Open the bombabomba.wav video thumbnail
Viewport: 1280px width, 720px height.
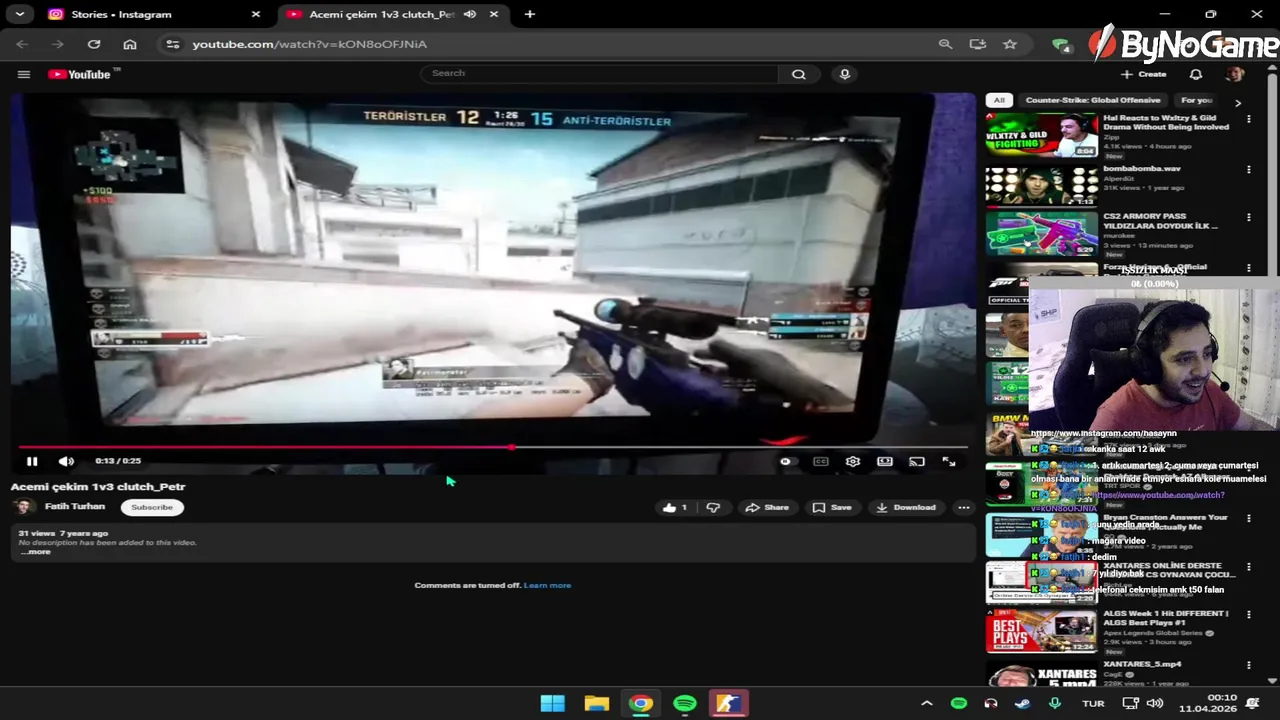(1041, 186)
